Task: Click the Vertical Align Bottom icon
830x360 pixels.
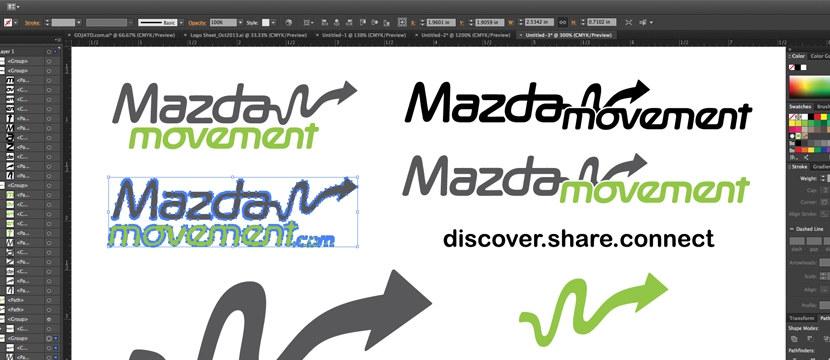Action: pos(387,23)
